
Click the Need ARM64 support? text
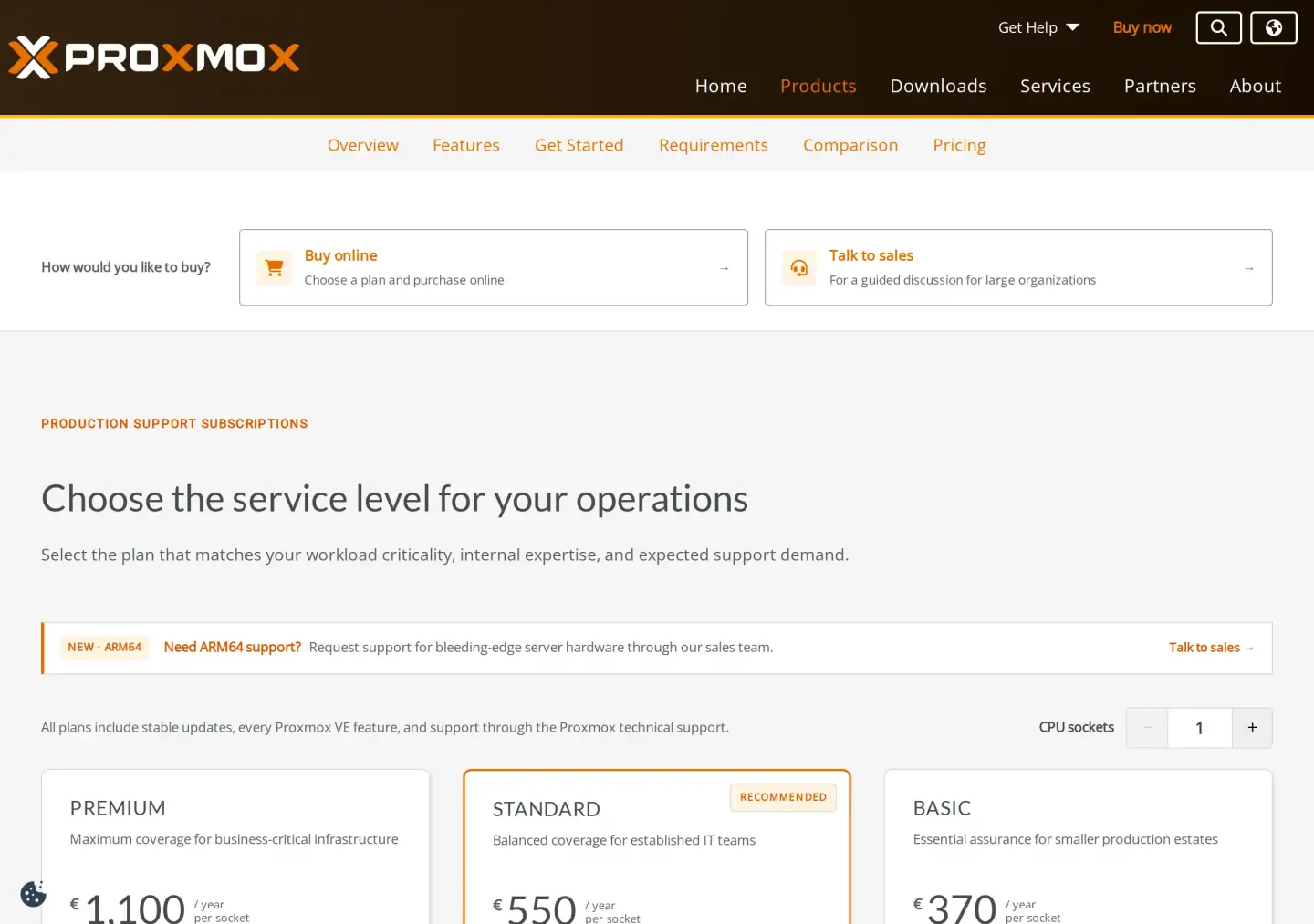[233, 647]
